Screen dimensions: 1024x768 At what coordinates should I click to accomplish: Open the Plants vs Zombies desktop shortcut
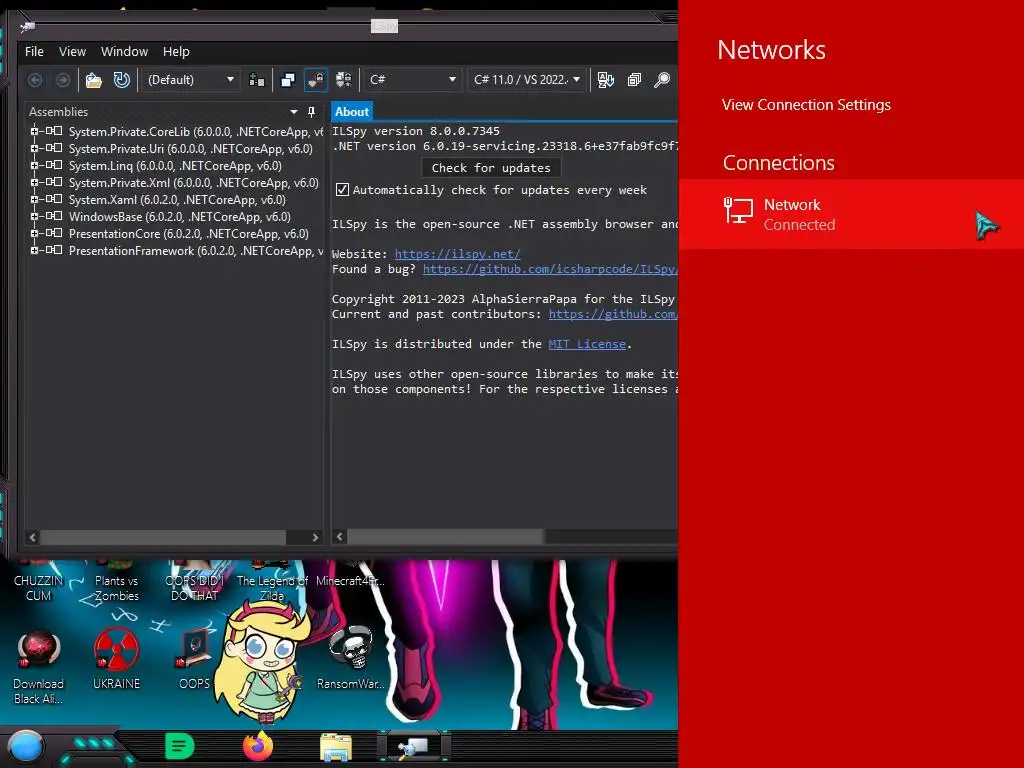point(116,581)
